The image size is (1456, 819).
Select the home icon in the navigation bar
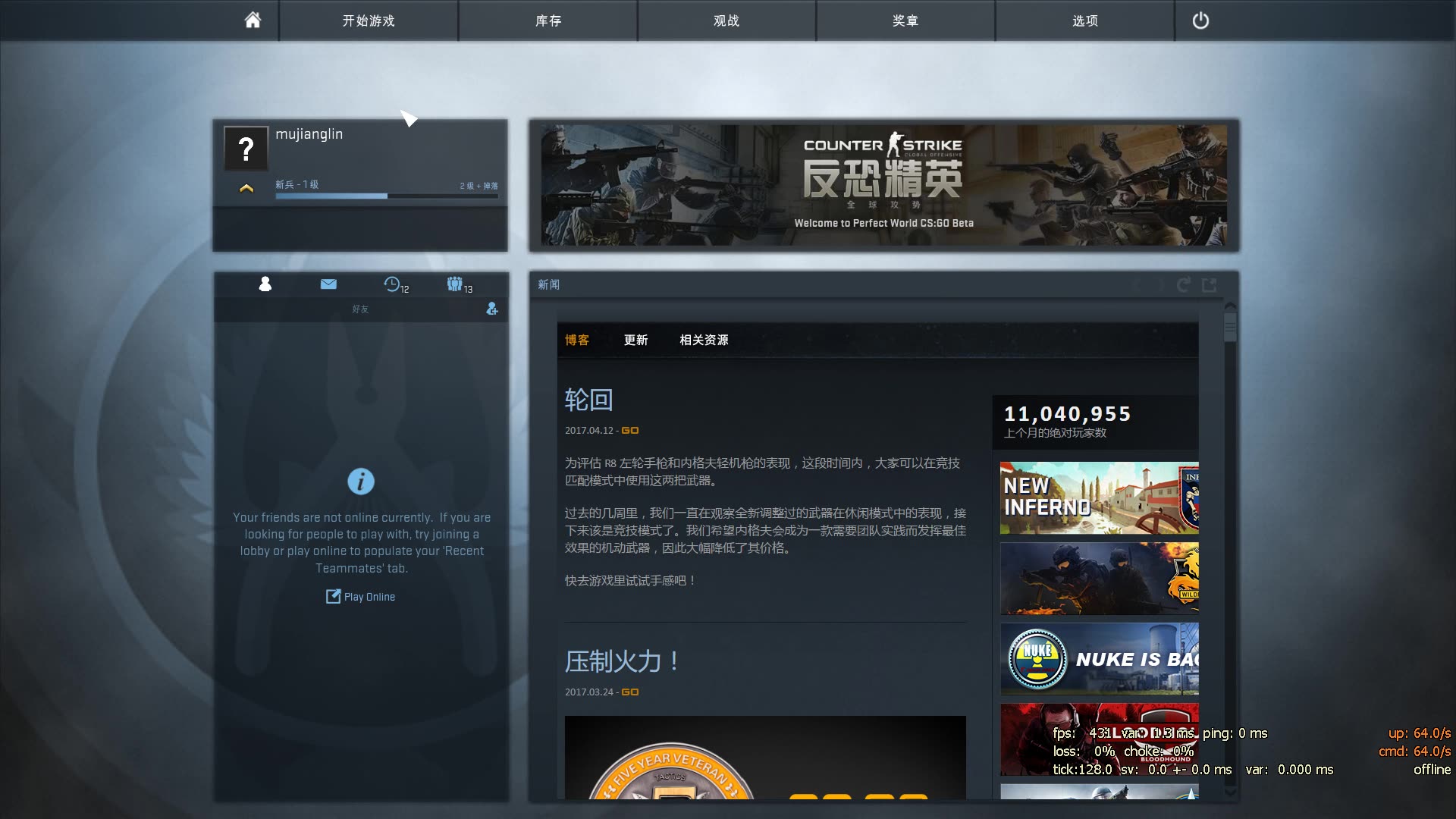(253, 20)
